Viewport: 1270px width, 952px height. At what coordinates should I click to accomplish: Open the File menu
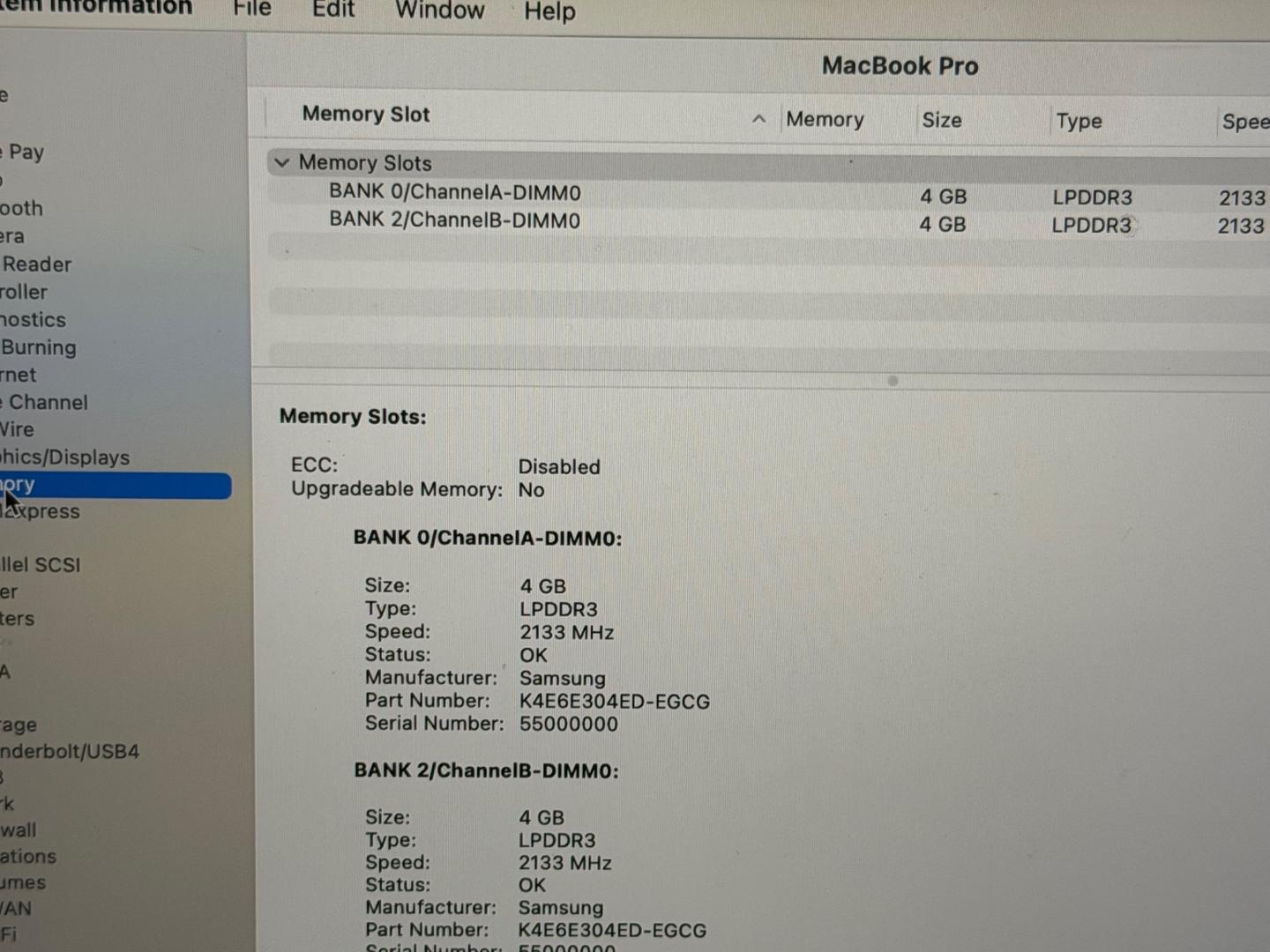point(252,9)
